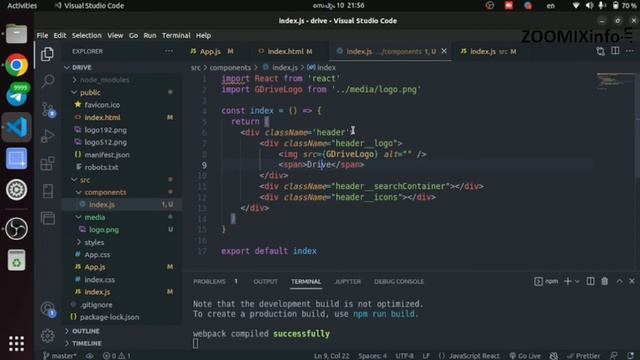Image resolution: width=640 pixels, height=360 pixels.
Task: Click the Explorer more actions ellipsis
Action: click(169, 51)
